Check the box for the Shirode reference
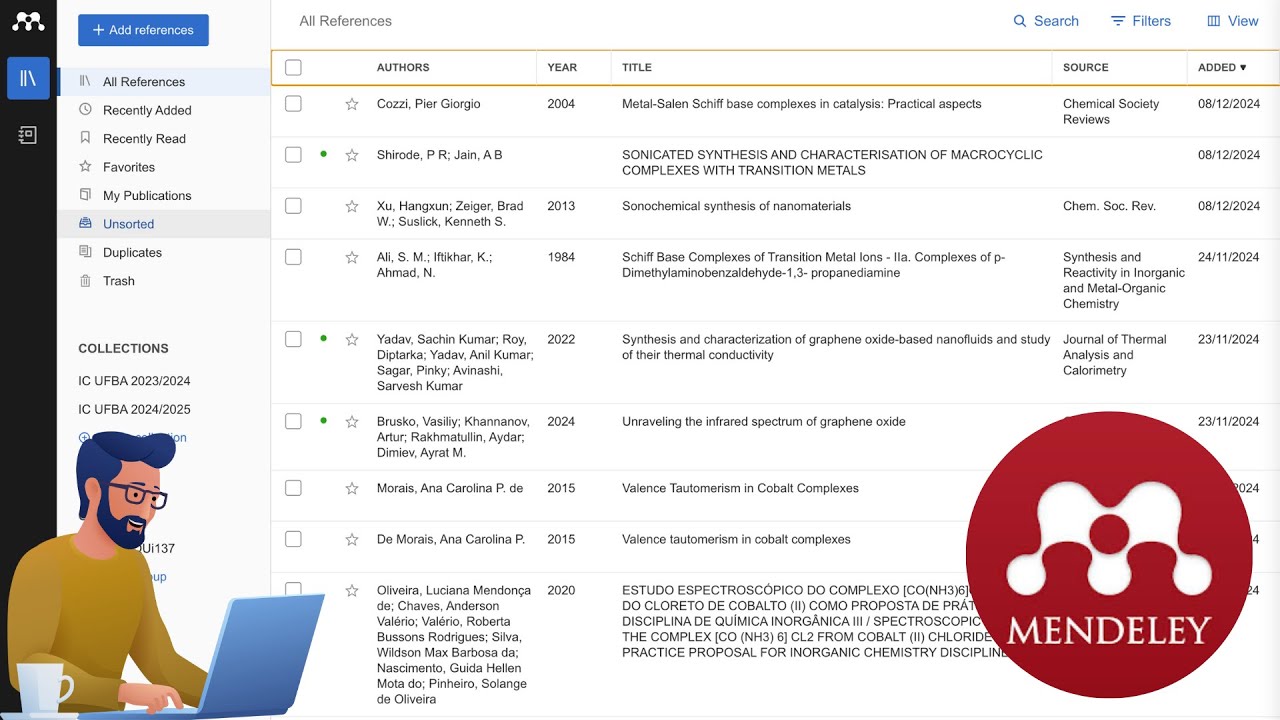The image size is (1280, 720). [293, 155]
